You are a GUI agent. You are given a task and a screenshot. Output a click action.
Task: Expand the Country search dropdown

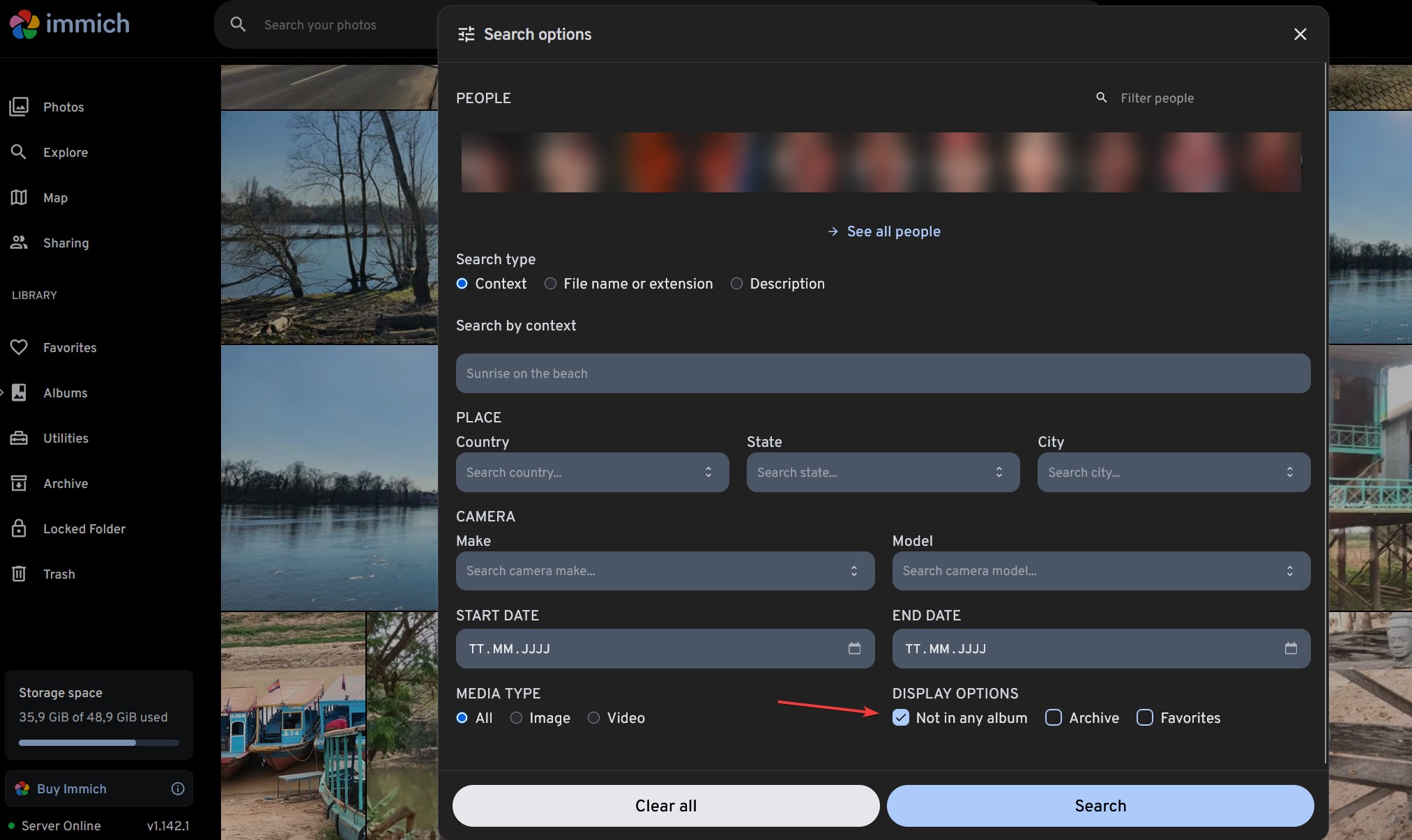(708, 472)
